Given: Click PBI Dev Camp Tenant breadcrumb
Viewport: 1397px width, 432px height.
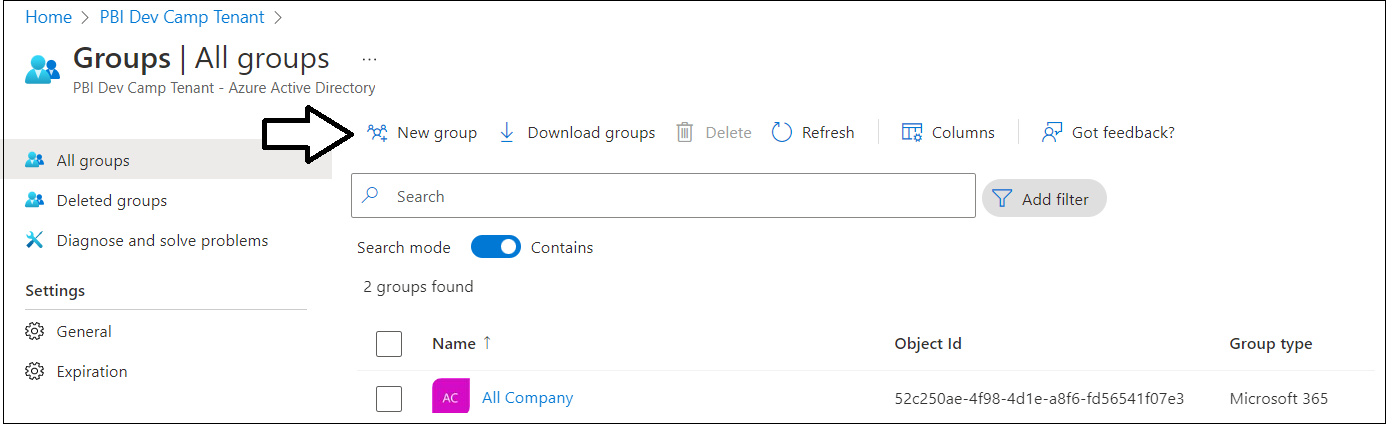Looking at the screenshot, I should (182, 17).
